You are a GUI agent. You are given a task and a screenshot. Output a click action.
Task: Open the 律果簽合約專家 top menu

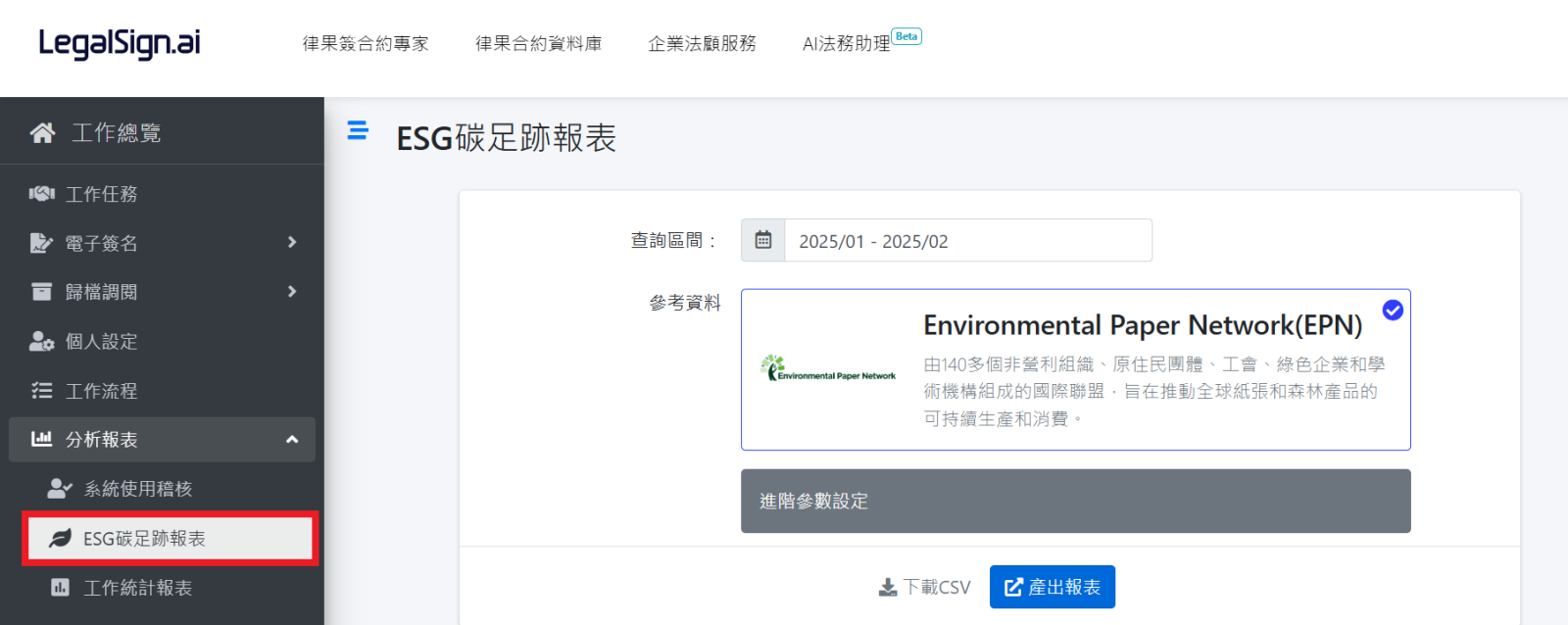(x=366, y=43)
